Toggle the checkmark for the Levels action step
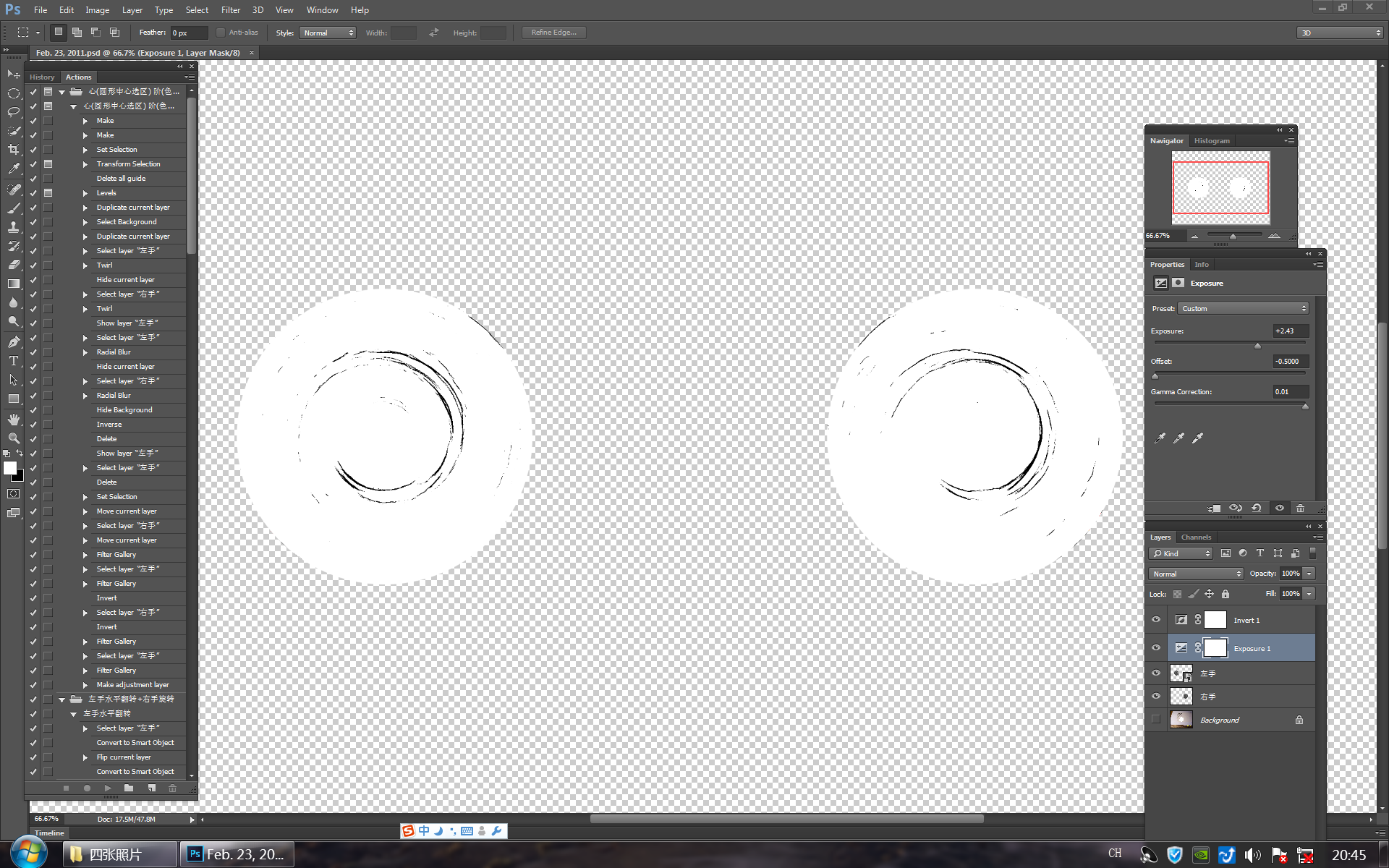Image resolution: width=1389 pixels, height=868 pixels. pyautogui.click(x=33, y=193)
